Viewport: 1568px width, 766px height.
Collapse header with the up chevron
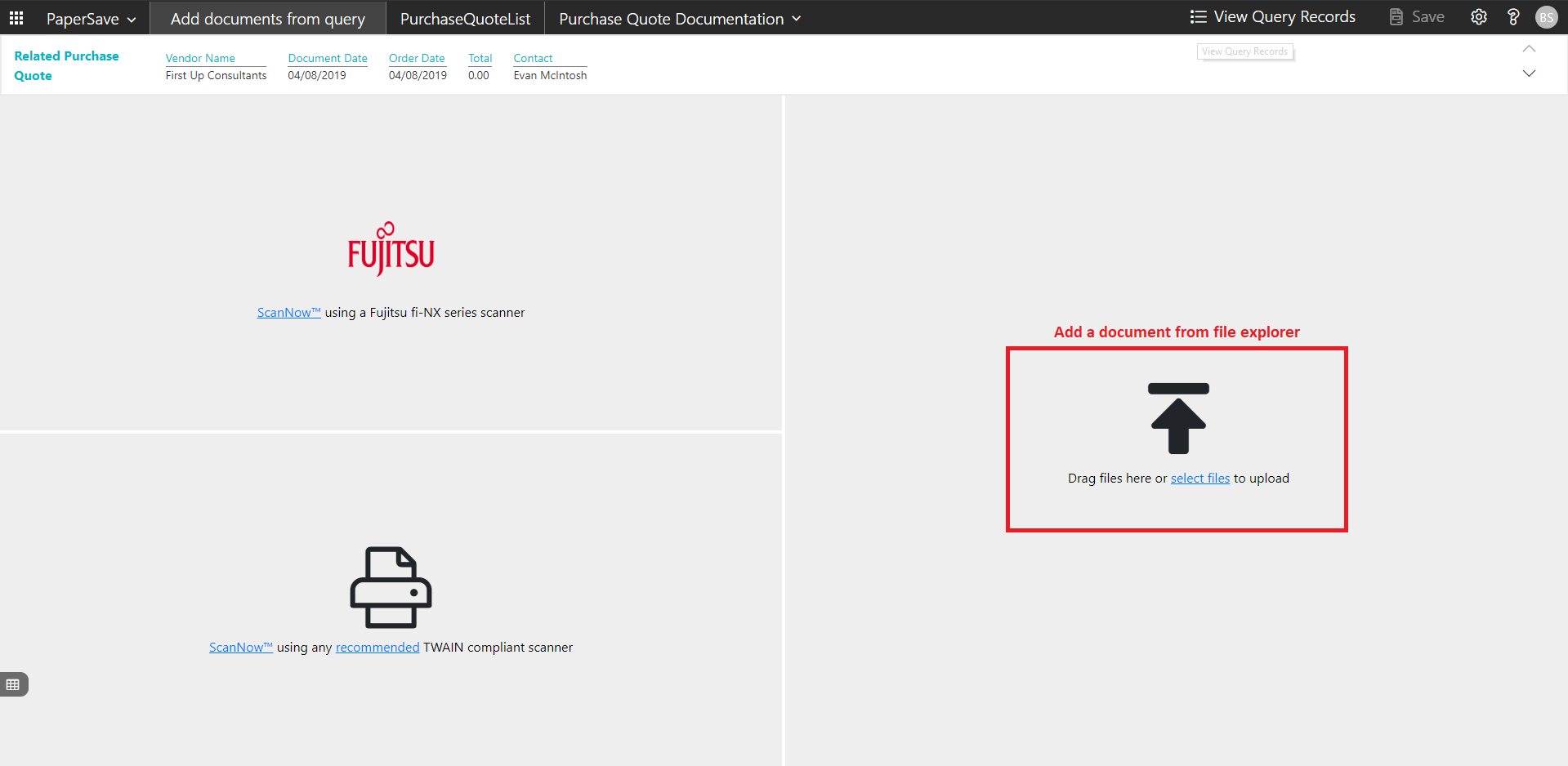(x=1529, y=49)
